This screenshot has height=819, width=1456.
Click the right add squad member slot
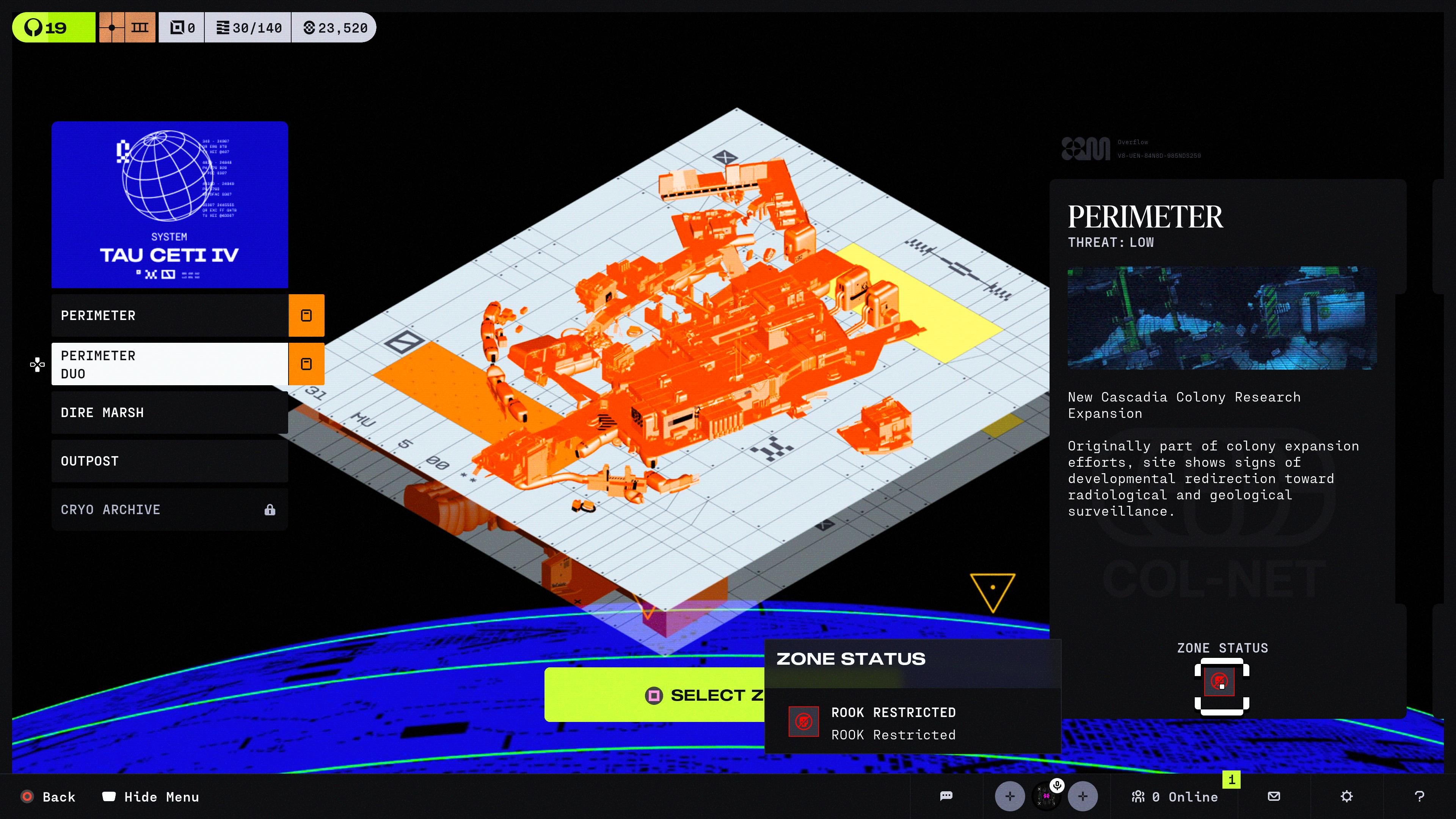[1083, 796]
